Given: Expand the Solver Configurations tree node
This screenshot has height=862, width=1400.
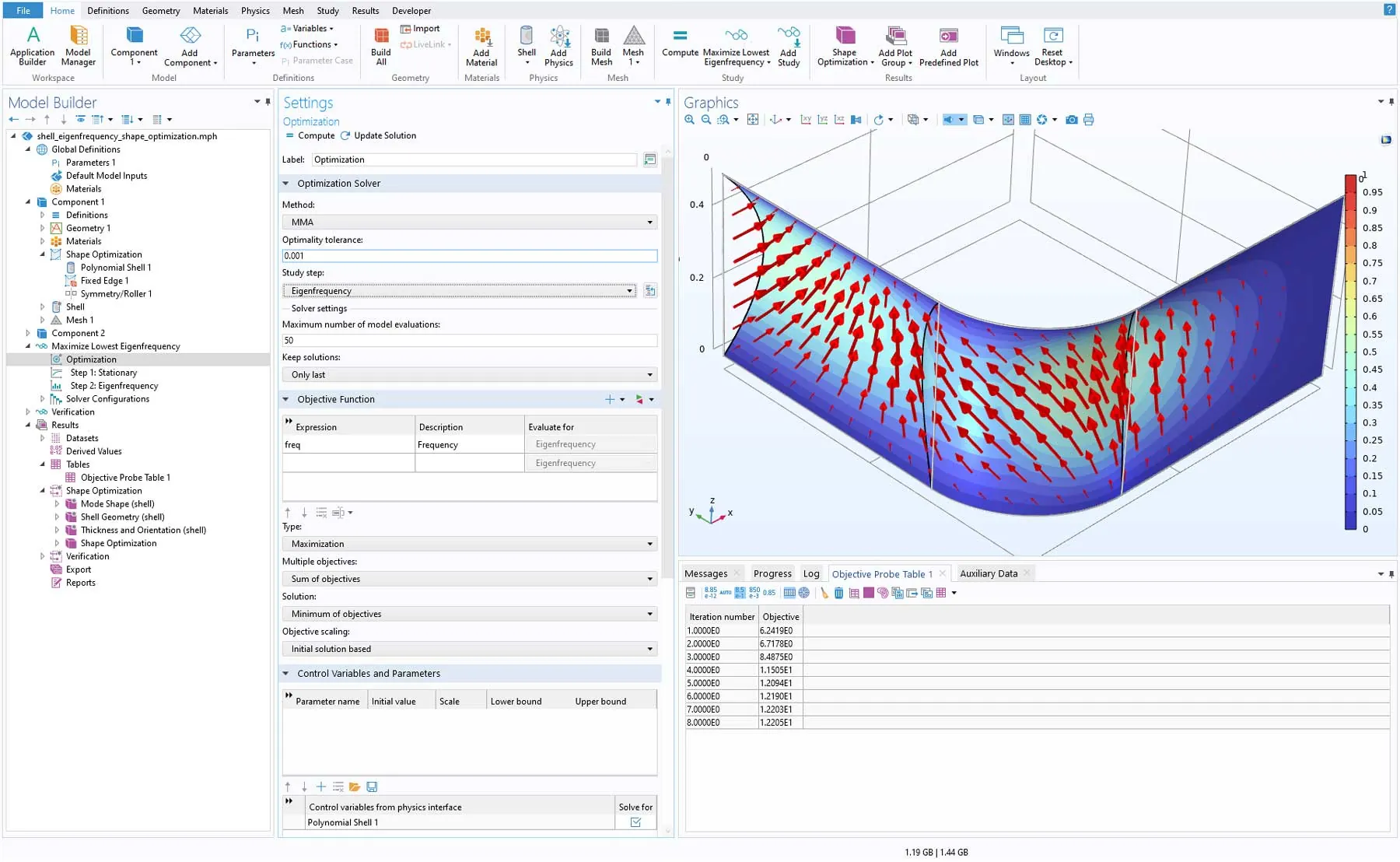Looking at the screenshot, I should click(x=43, y=399).
